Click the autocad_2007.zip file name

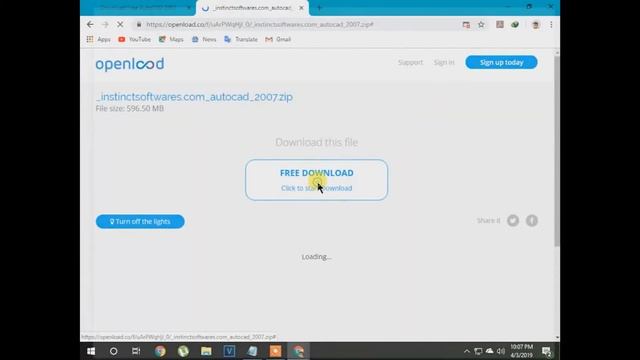click(194, 97)
